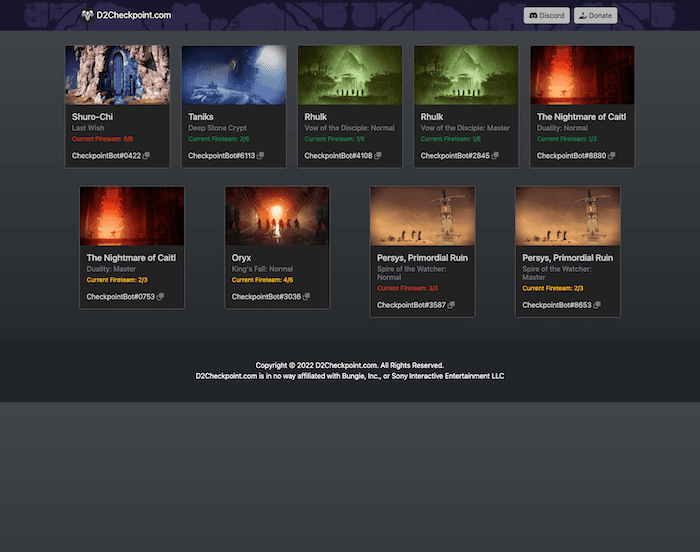700x552 pixels.
Task: Open the Oryx King's Fall image
Action: 277,216
